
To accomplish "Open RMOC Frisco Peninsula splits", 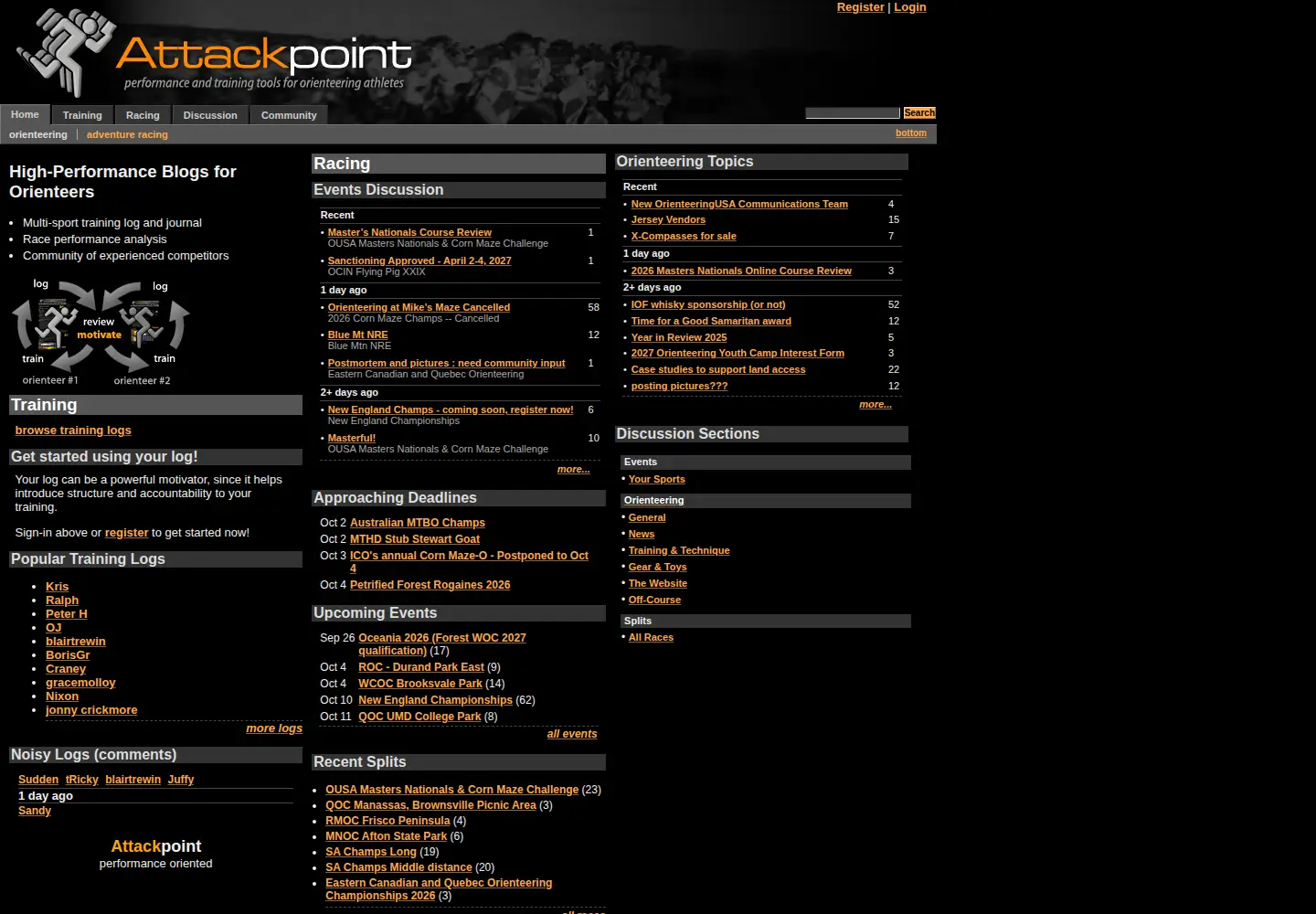I will 387,821.
